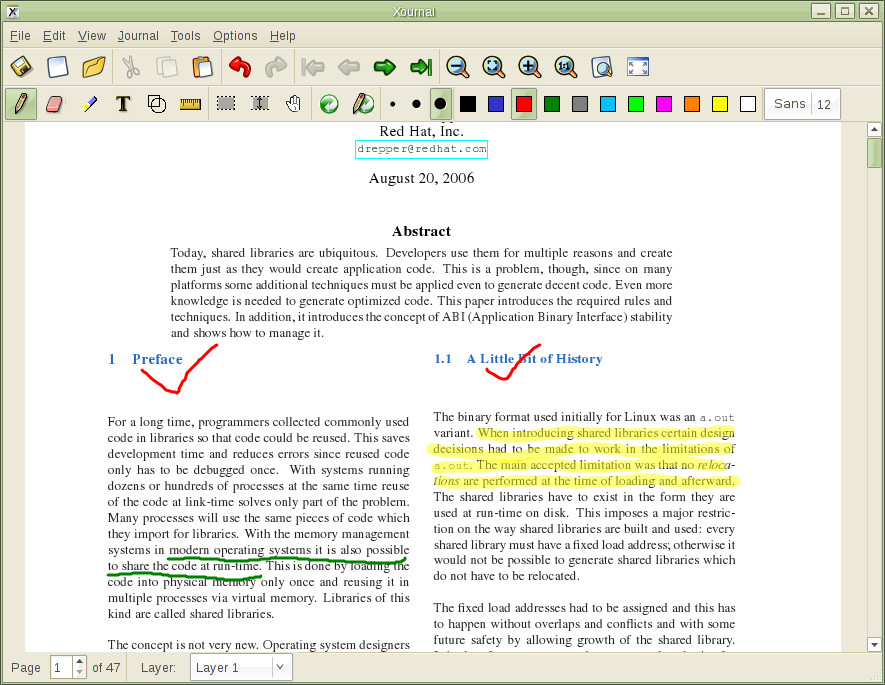Toggle the Ruler tool
This screenshot has width=885, height=685.
click(190, 104)
